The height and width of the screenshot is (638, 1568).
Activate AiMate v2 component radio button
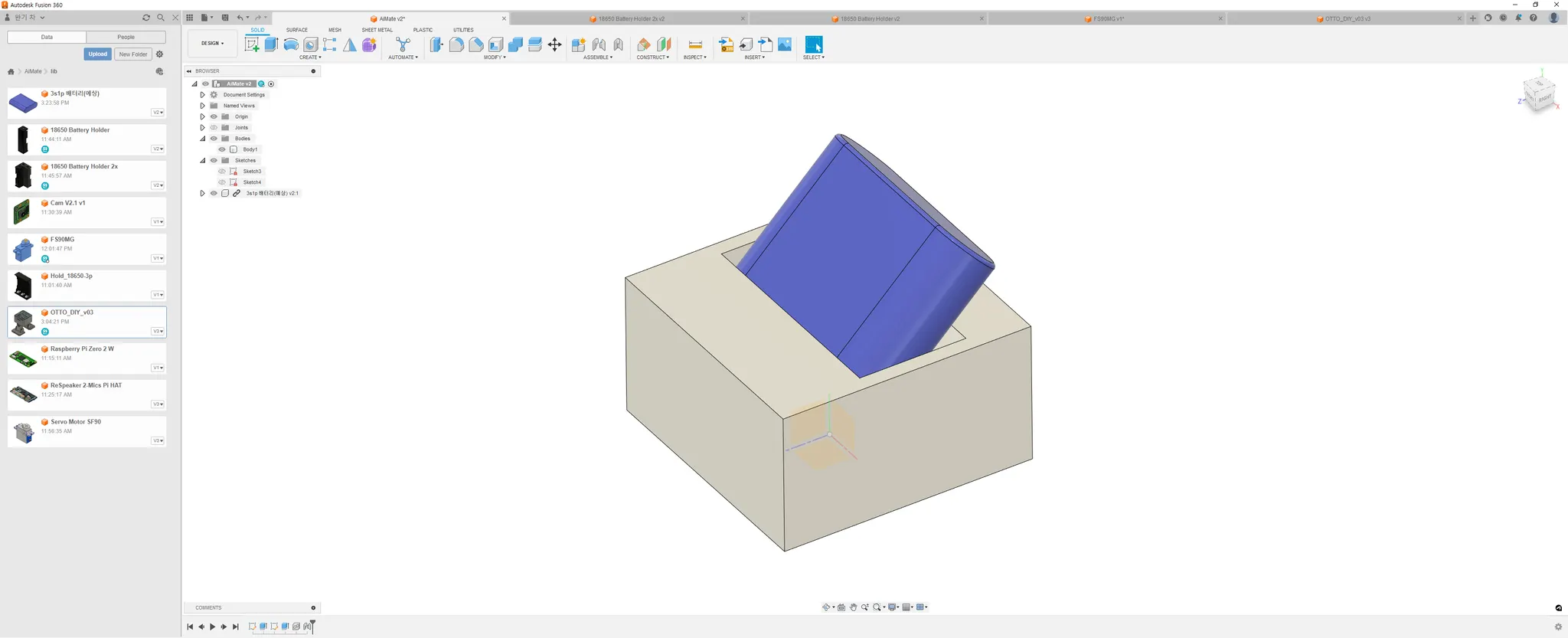point(271,84)
